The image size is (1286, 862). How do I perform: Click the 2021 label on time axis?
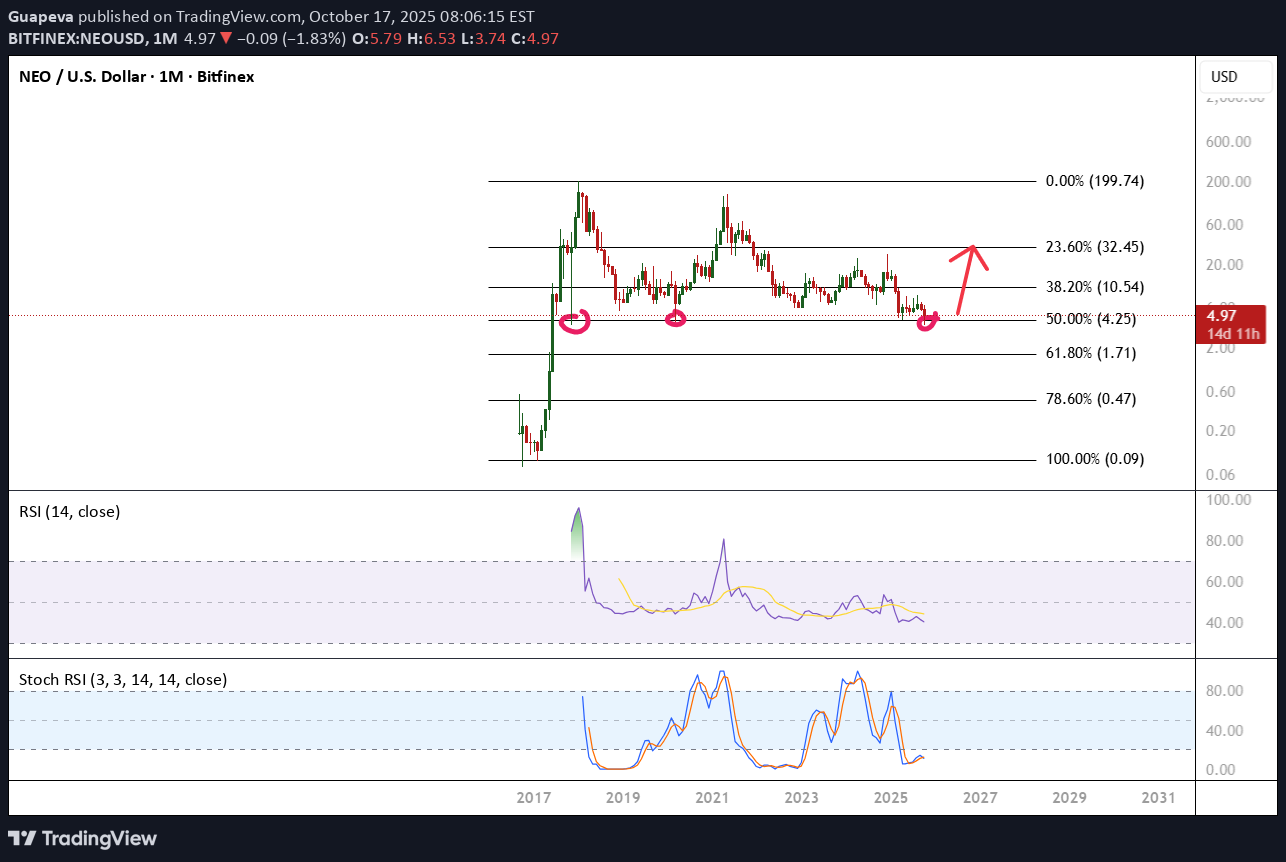711,798
